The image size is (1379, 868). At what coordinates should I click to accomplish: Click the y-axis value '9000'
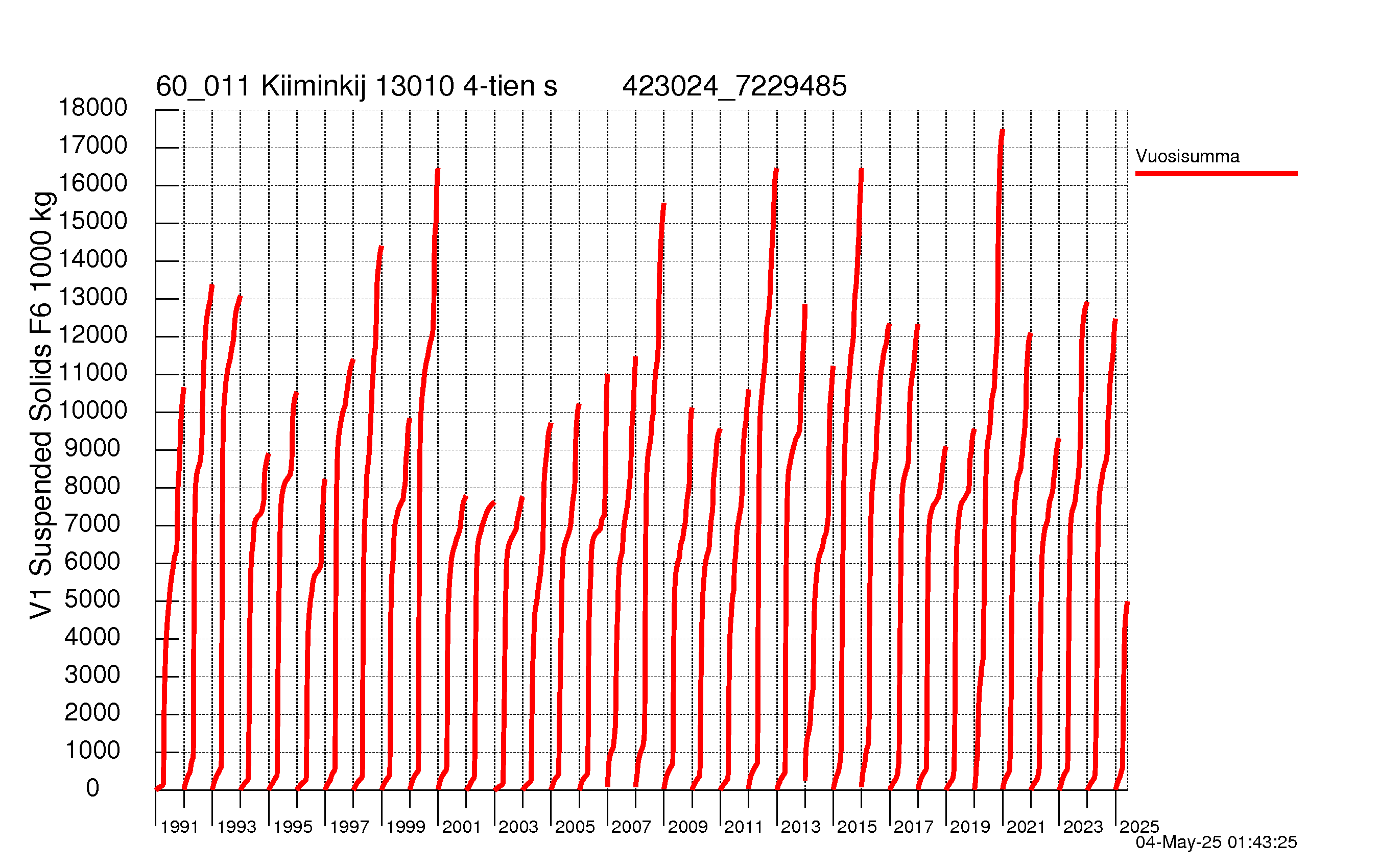pos(92,448)
